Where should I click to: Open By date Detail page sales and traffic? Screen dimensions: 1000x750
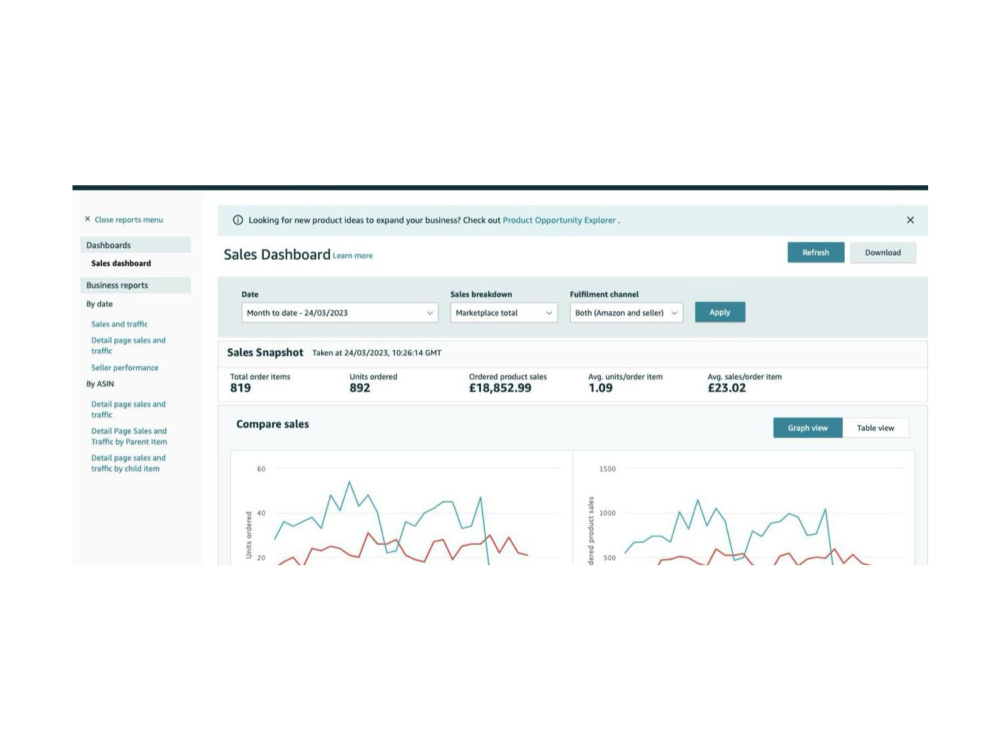[x=128, y=346]
